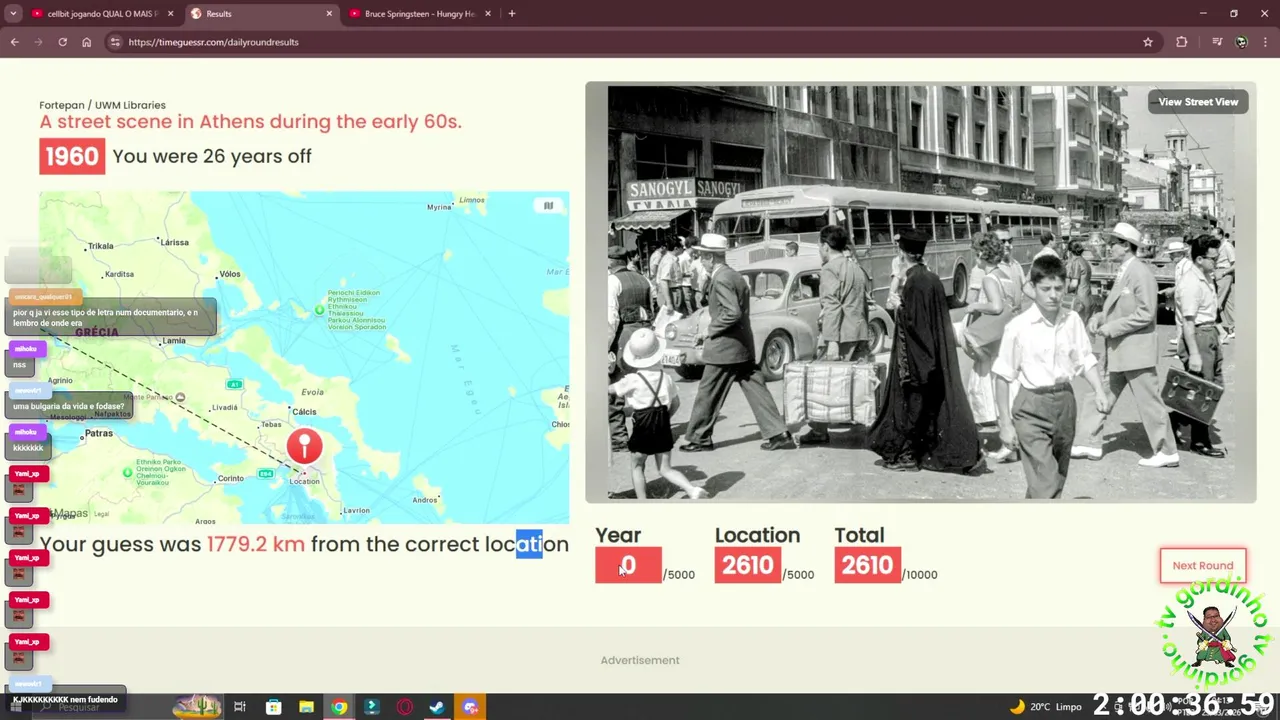Open Google Chrome from taskbar
This screenshot has width=1280, height=720.
pos(339,707)
